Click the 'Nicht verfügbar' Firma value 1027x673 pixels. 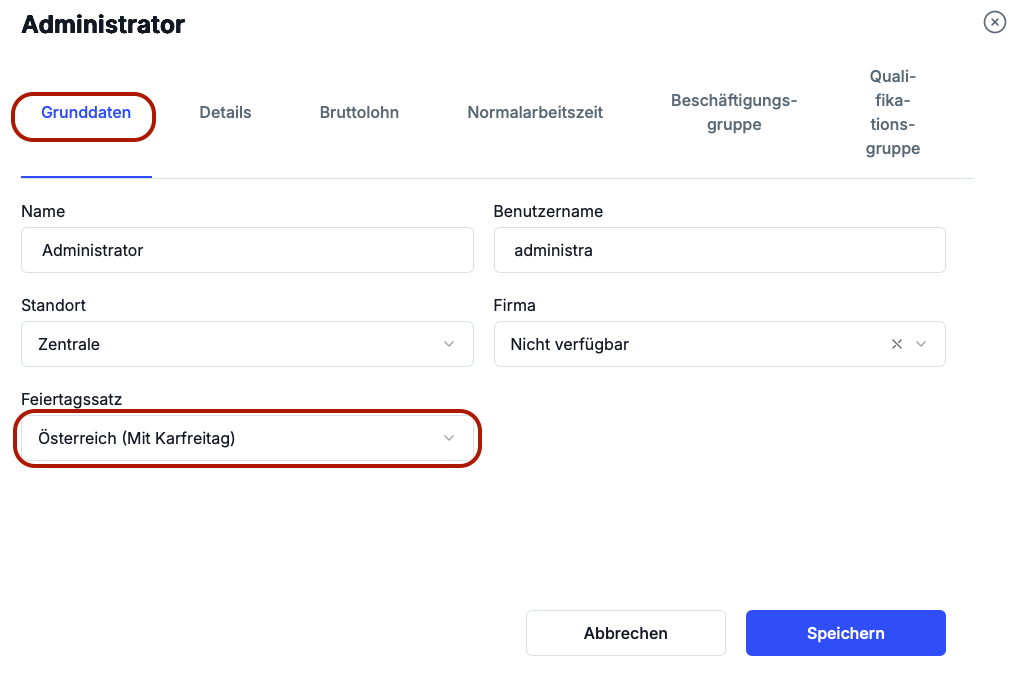click(x=570, y=344)
